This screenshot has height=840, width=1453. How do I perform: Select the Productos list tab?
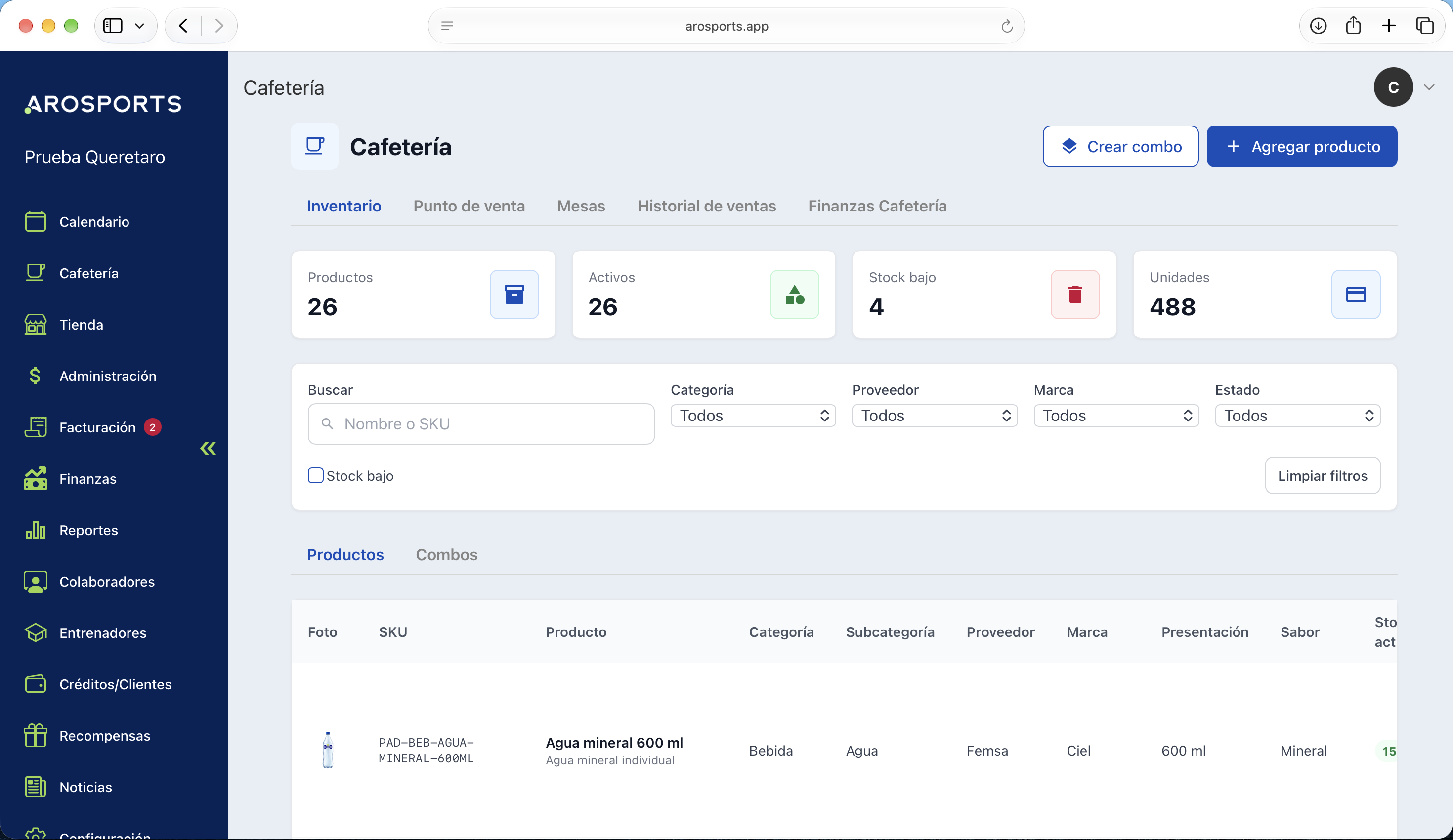(345, 554)
